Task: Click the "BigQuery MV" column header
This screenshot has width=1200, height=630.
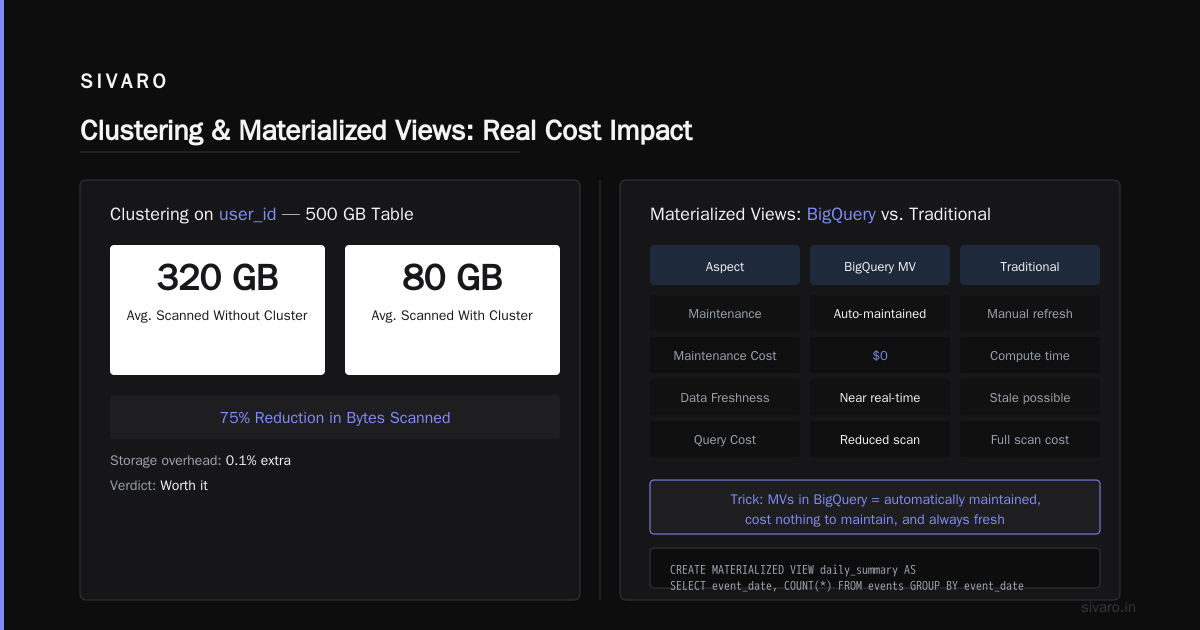Action: click(x=880, y=266)
